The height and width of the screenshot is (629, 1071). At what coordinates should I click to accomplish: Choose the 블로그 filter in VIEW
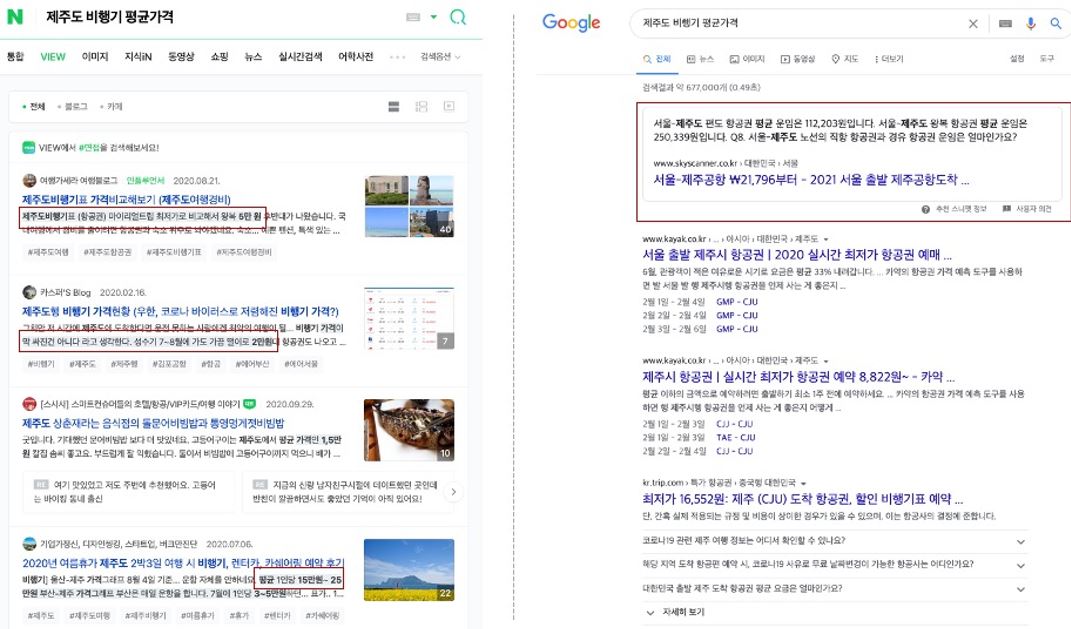click(73, 107)
